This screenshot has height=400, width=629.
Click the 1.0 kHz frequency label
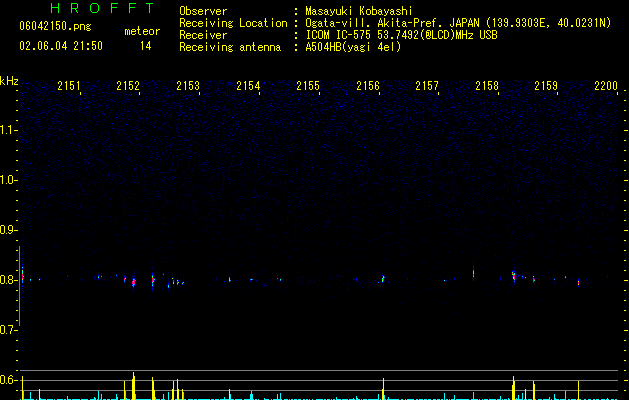(8, 180)
